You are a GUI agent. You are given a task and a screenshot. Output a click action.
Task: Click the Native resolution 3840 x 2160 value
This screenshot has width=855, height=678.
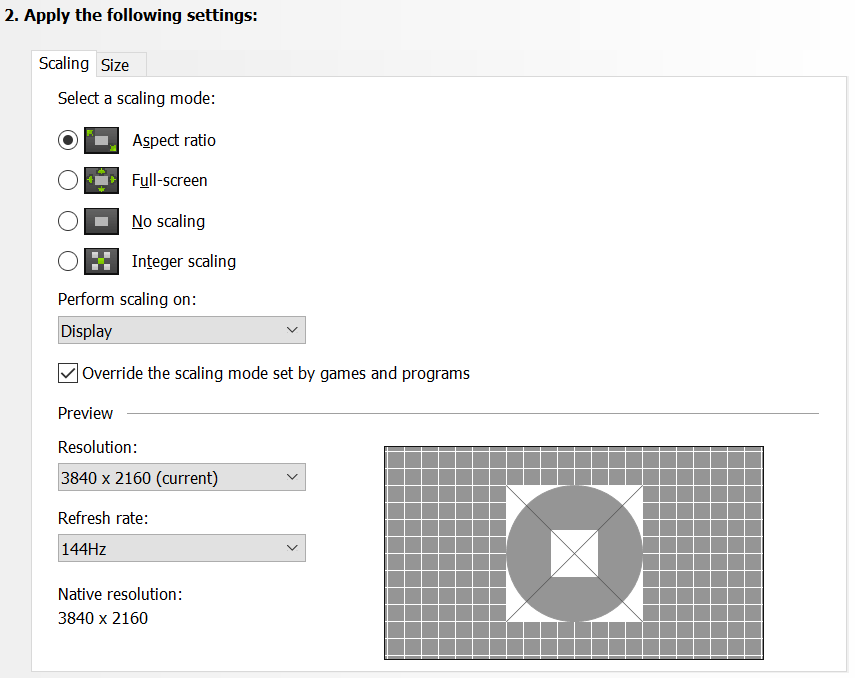(x=103, y=619)
